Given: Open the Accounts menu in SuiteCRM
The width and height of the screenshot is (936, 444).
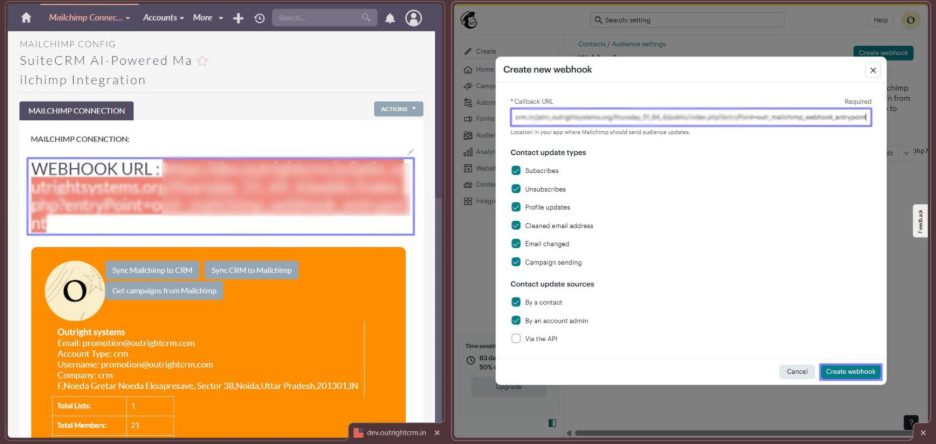Looking at the screenshot, I should 164,18.
